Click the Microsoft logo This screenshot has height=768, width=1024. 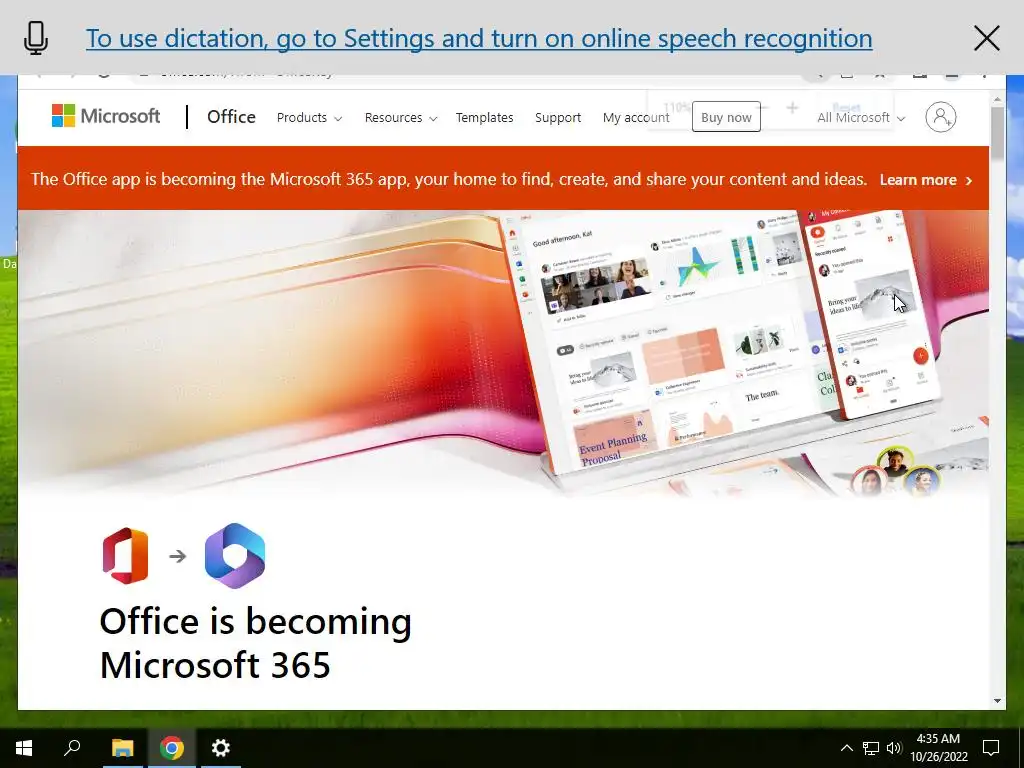pos(106,116)
